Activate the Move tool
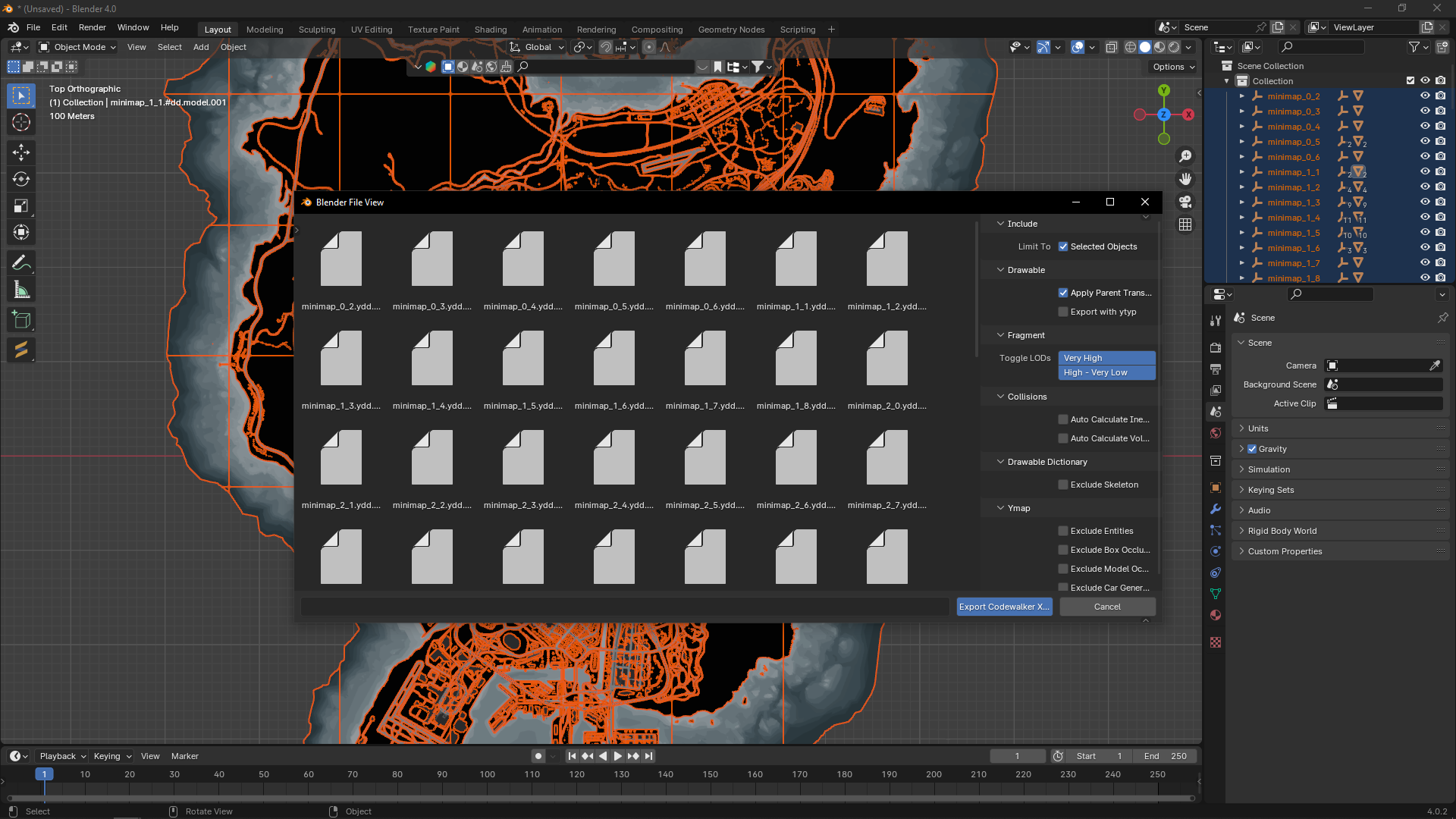The height and width of the screenshot is (819, 1456). [x=21, y=153]
